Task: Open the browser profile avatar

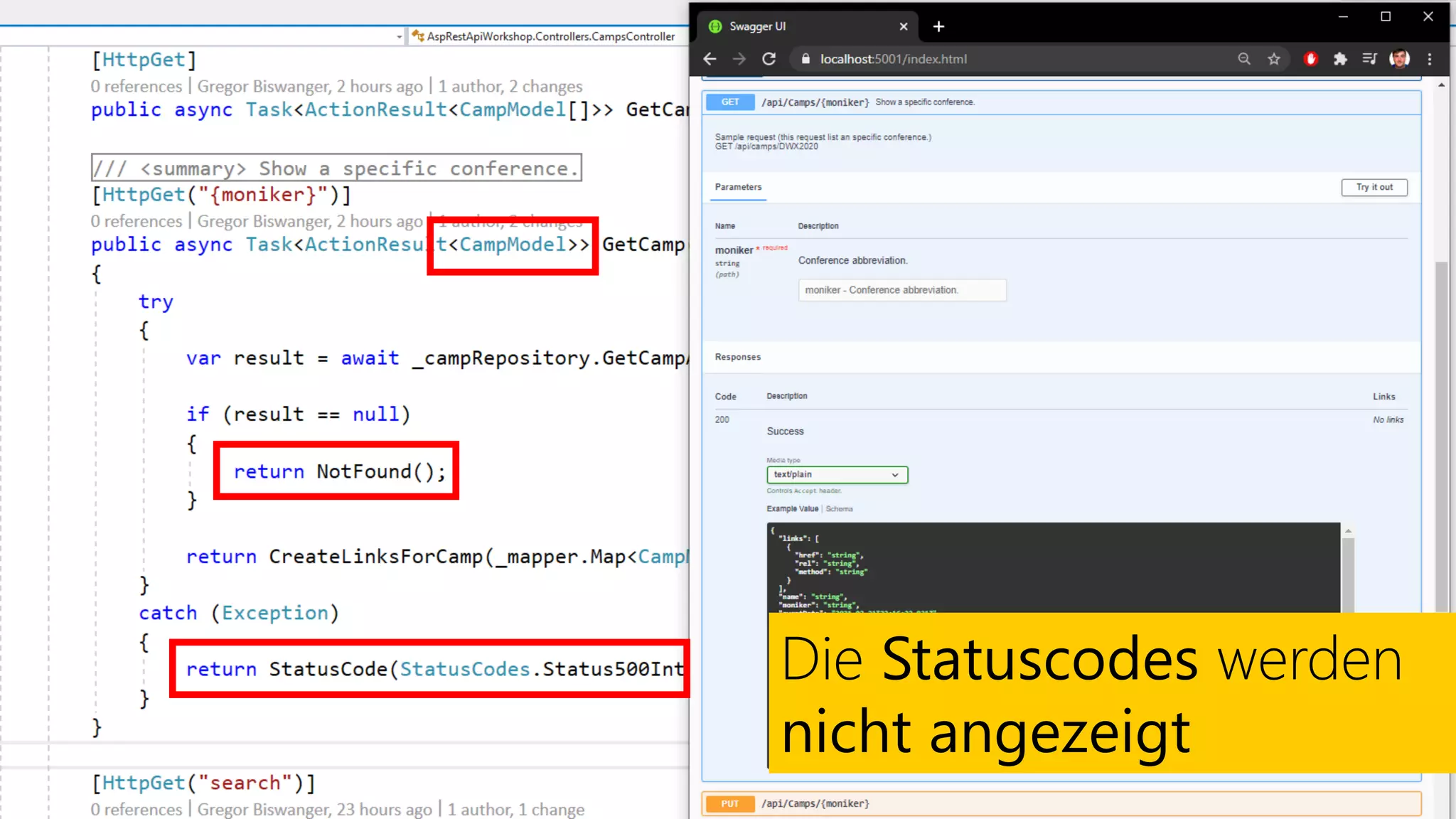Action: pyautogui.click(x=1399, y=59)
